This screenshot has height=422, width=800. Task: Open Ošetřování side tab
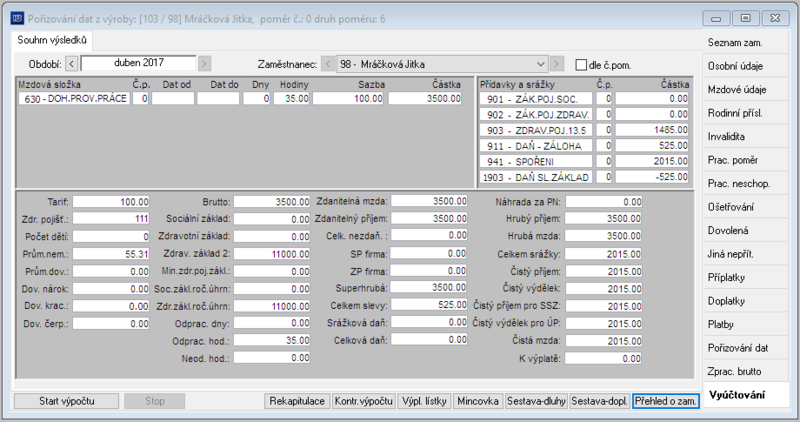(745, 207)
